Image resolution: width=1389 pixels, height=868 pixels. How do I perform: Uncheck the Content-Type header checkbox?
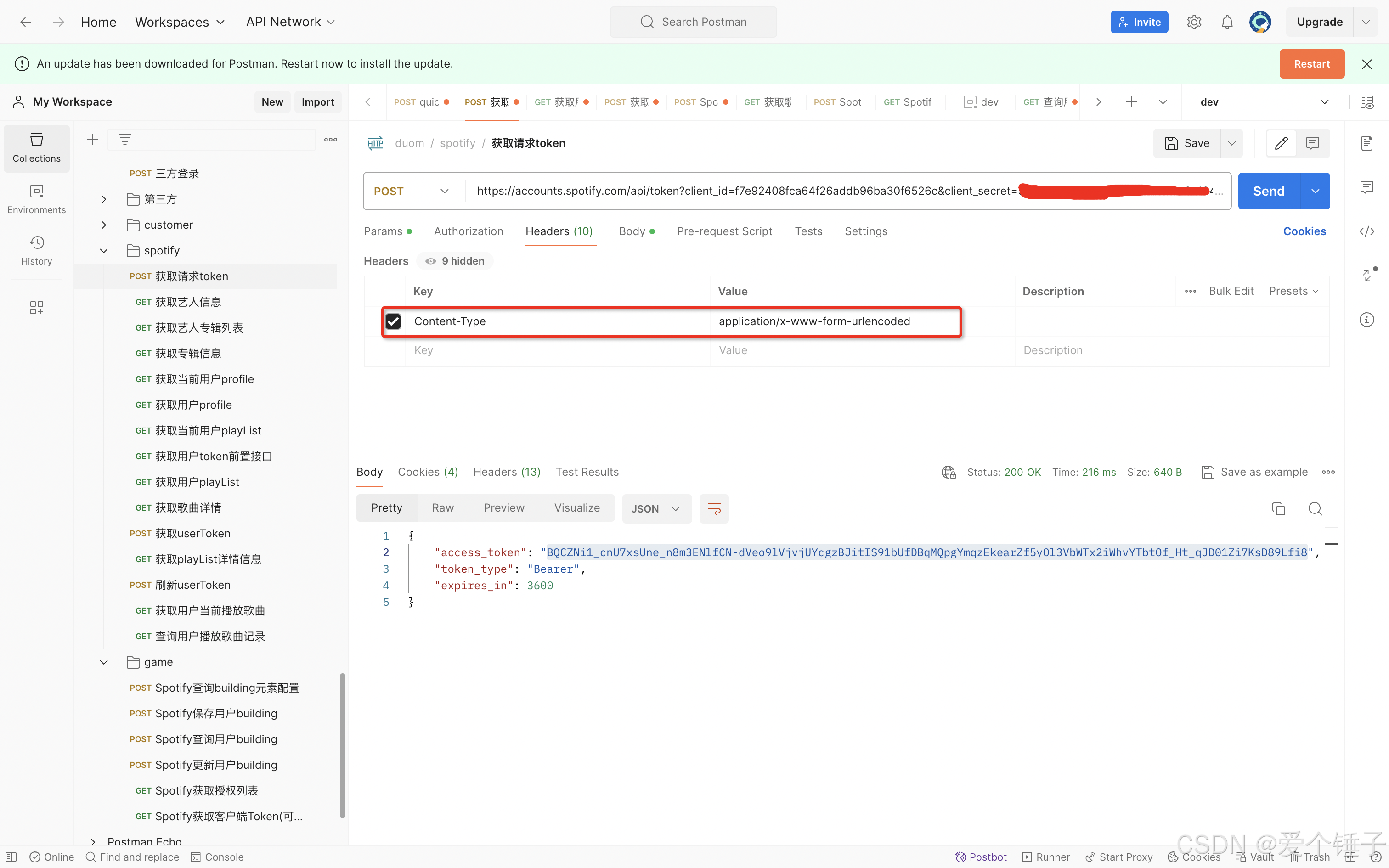[x=393, y=321]
